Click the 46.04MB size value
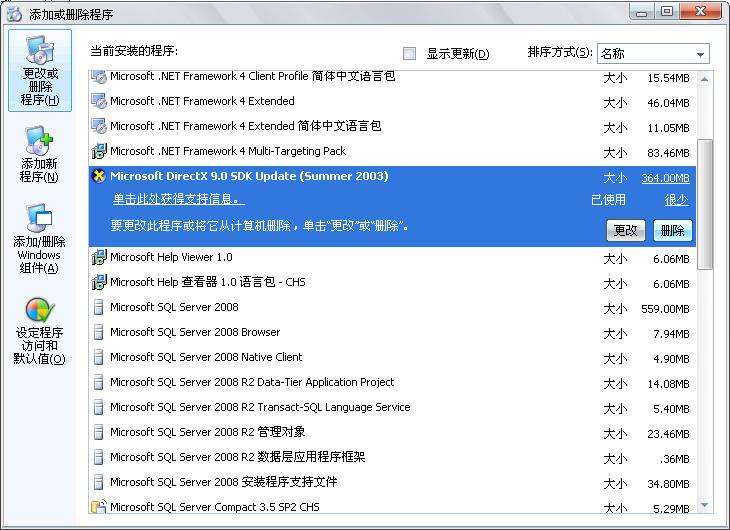The width and height of the screenshot is (730, 530). coord(668,103)
